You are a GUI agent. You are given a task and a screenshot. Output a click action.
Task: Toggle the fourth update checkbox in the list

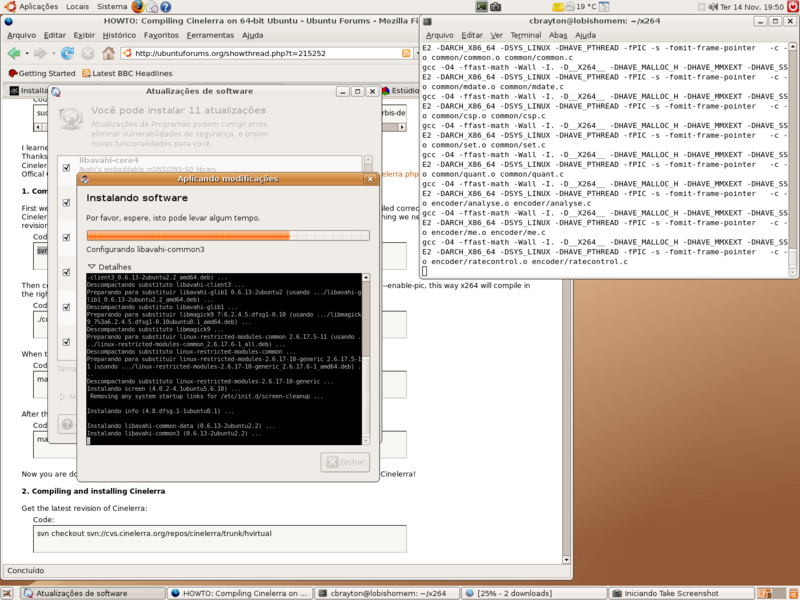66,272
